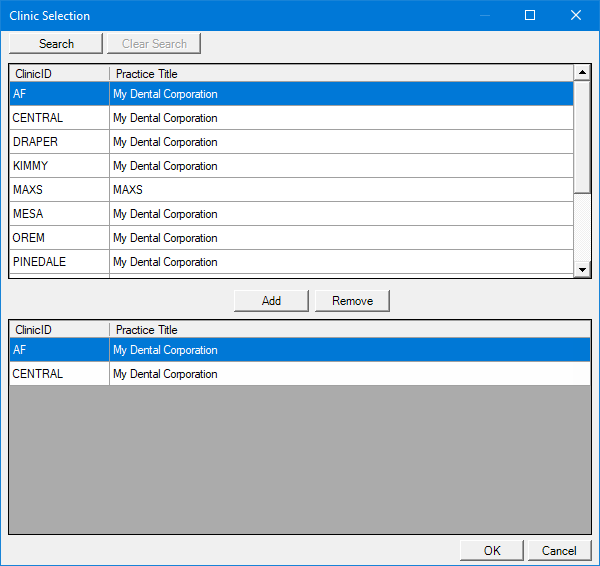
Task: Confirm selection with OK button
Action: 491,551
